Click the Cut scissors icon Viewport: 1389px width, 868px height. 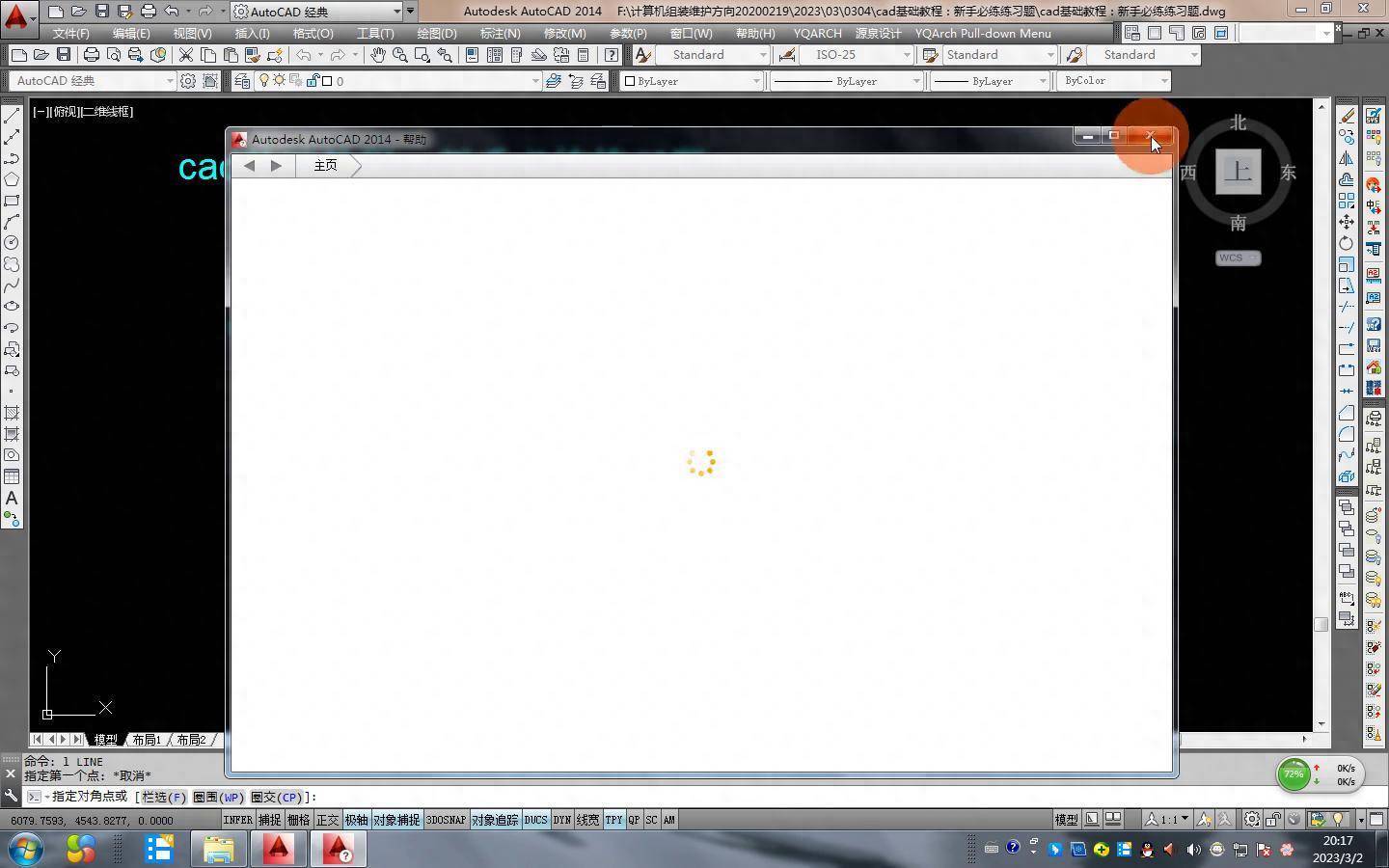click(185, 55)
